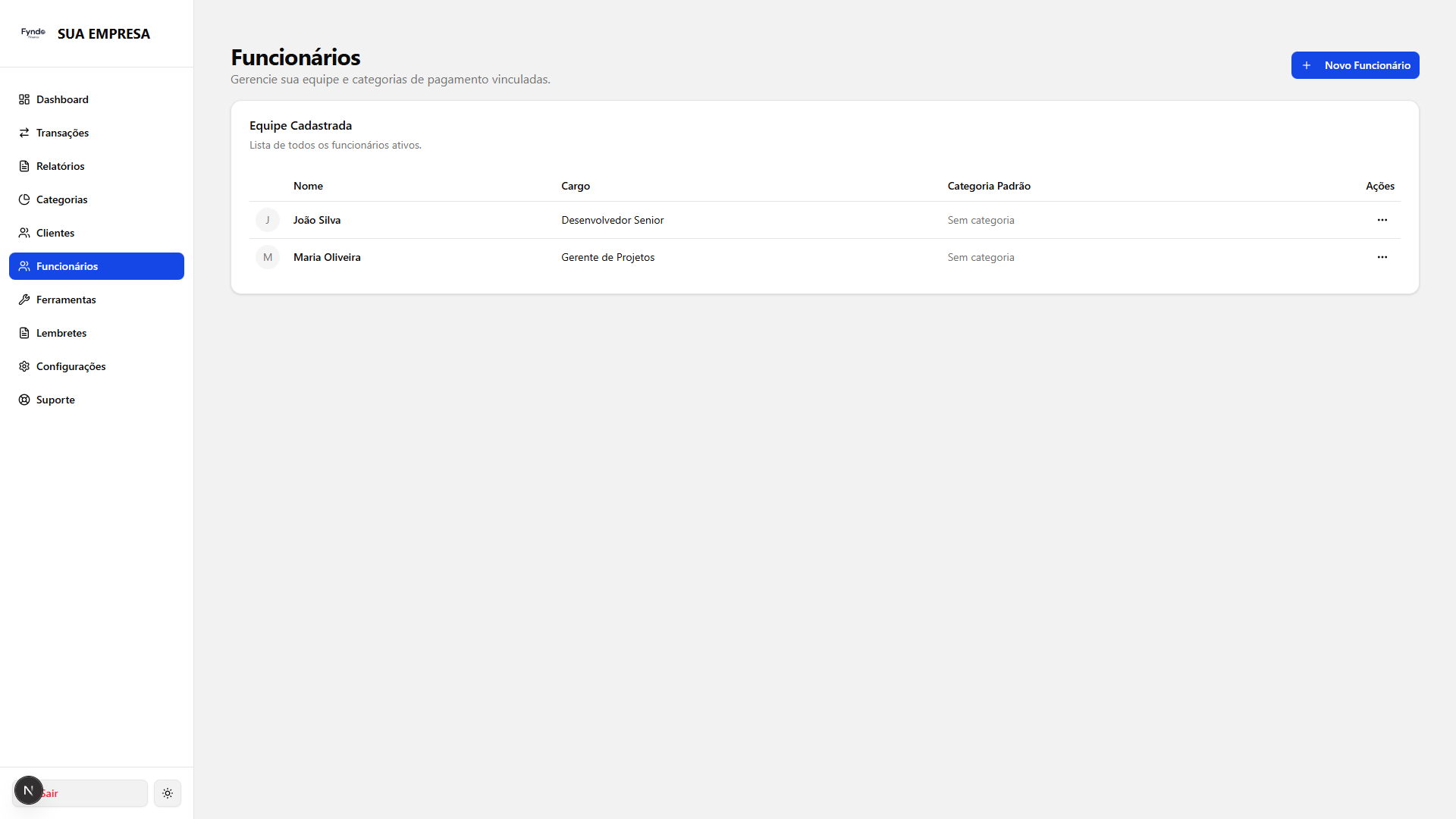Click the Dashboard grid icon in sidebar
1456x819 pixels.
(x=24, y=99)
